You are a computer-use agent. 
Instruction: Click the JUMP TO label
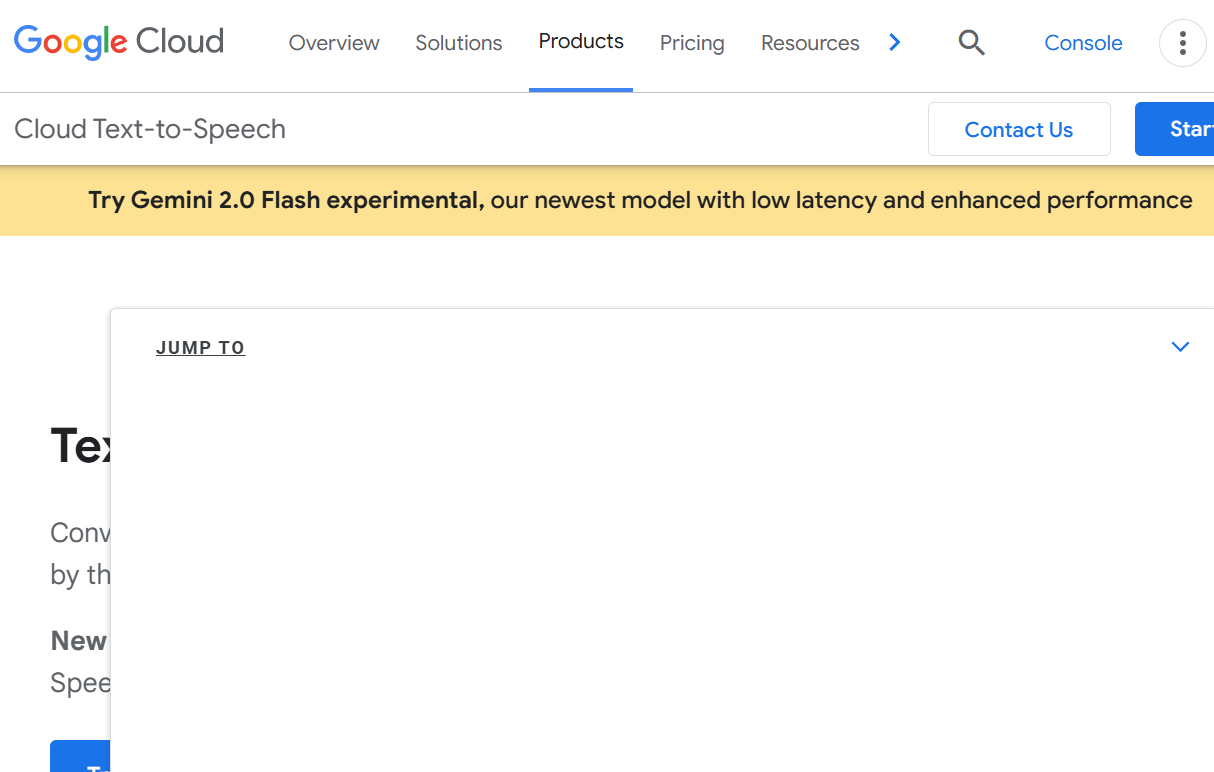coord(200,348)
